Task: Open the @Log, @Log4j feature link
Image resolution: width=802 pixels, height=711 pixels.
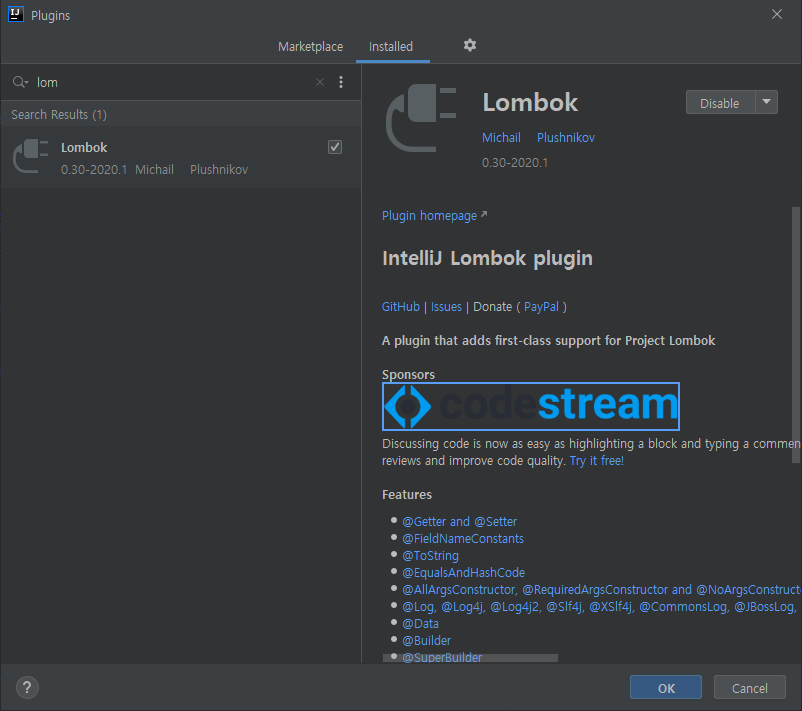Action: 599,607
